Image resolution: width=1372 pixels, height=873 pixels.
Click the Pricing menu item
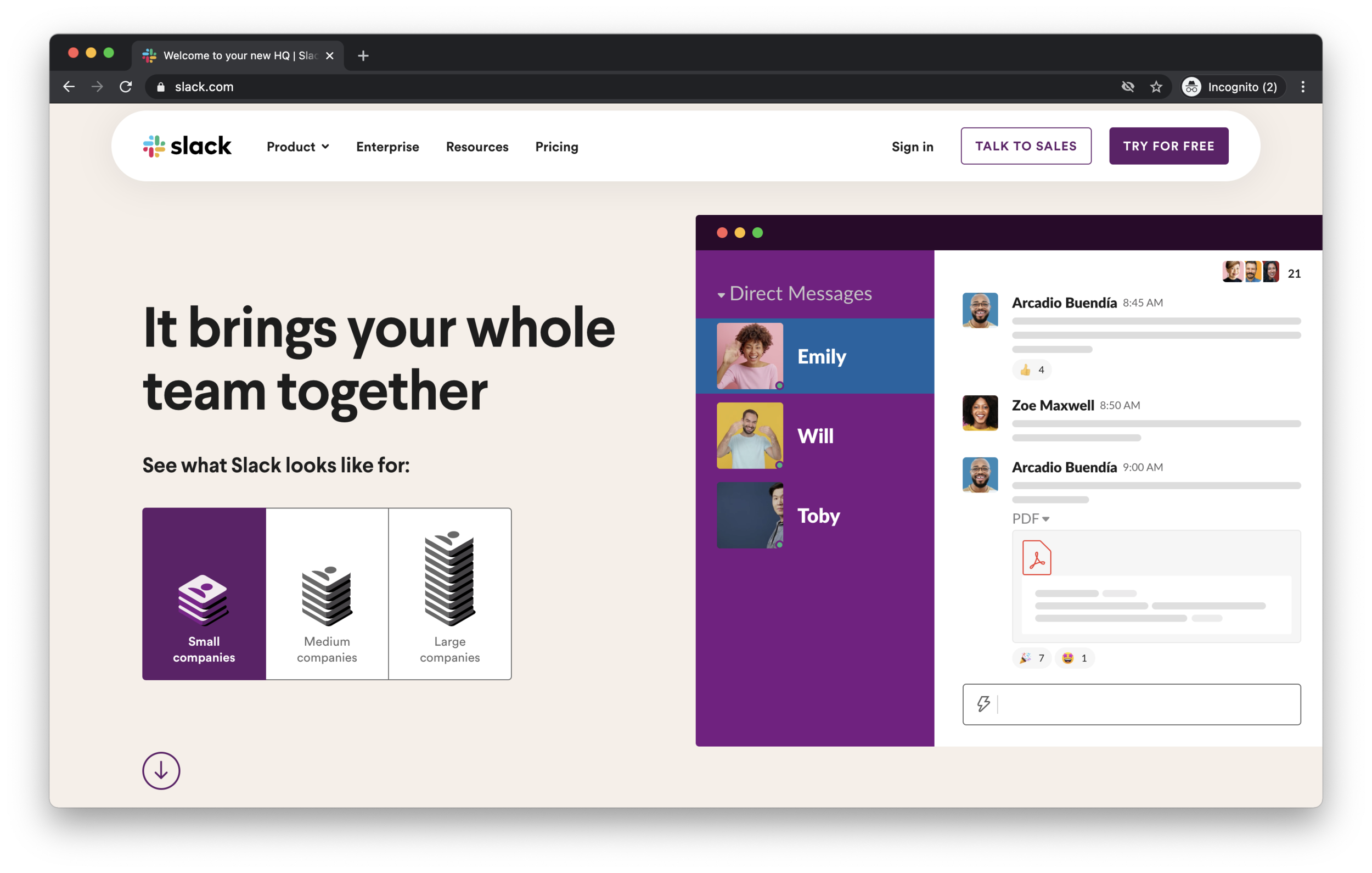[557, 146]
